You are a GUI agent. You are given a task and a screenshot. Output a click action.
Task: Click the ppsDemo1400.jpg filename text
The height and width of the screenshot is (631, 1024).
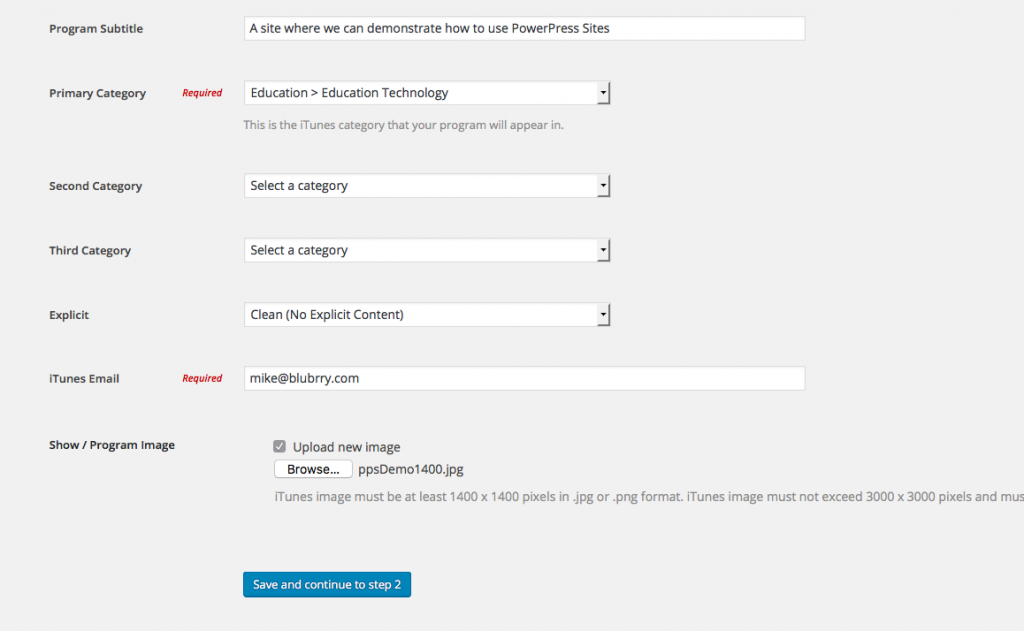tap(411, 469)
